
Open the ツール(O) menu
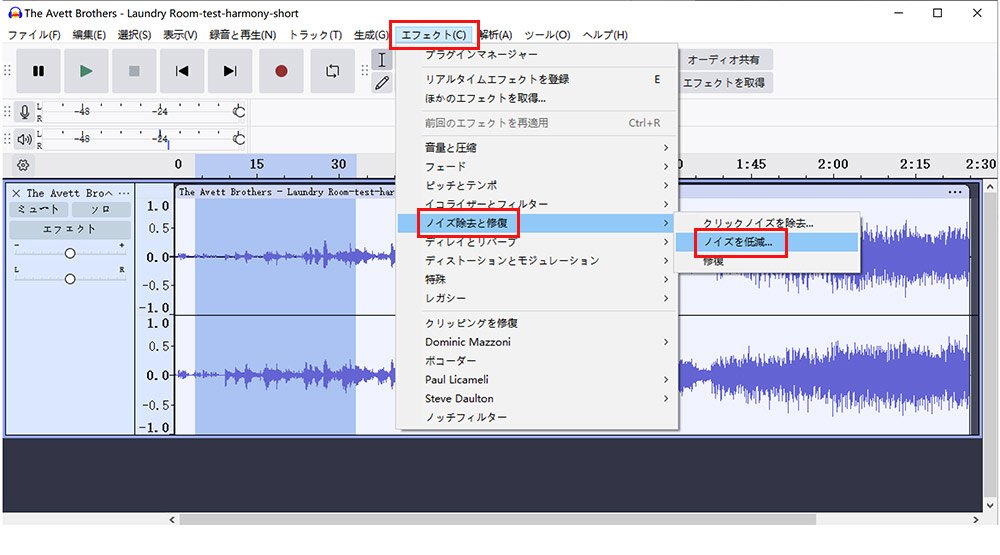pos(547,34)
